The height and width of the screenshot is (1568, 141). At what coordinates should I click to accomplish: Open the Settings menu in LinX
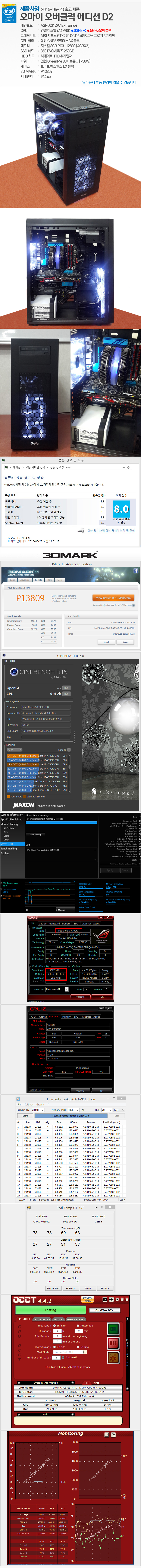29,1104
